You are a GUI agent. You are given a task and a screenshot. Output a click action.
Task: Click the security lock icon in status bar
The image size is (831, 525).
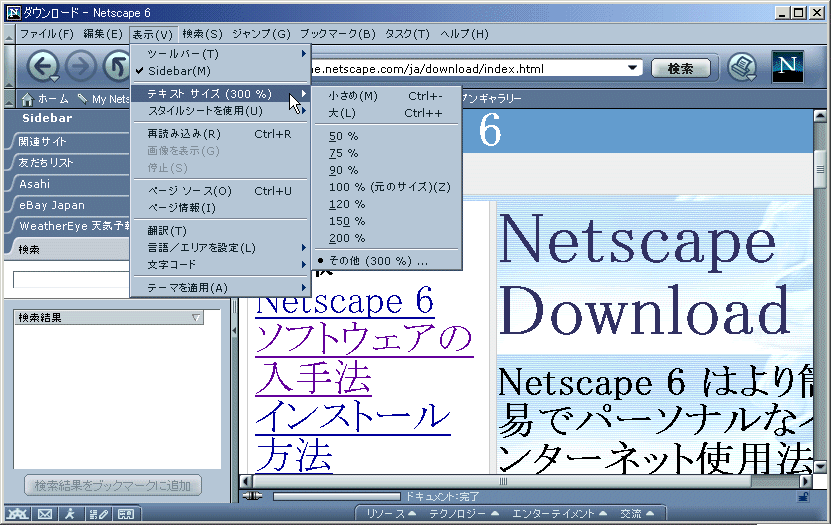[803, 496]
